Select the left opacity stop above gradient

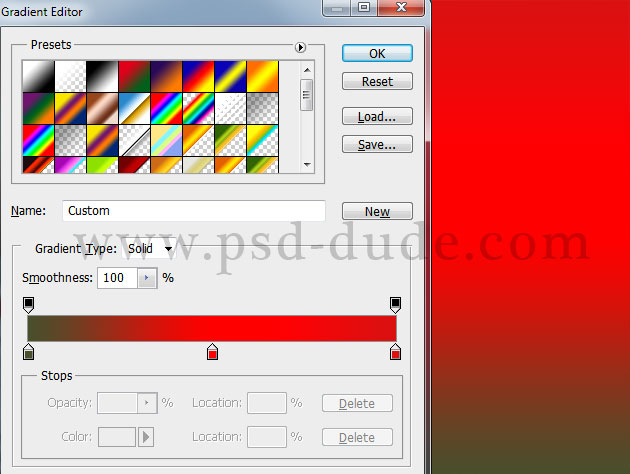[x=29, y=305]
